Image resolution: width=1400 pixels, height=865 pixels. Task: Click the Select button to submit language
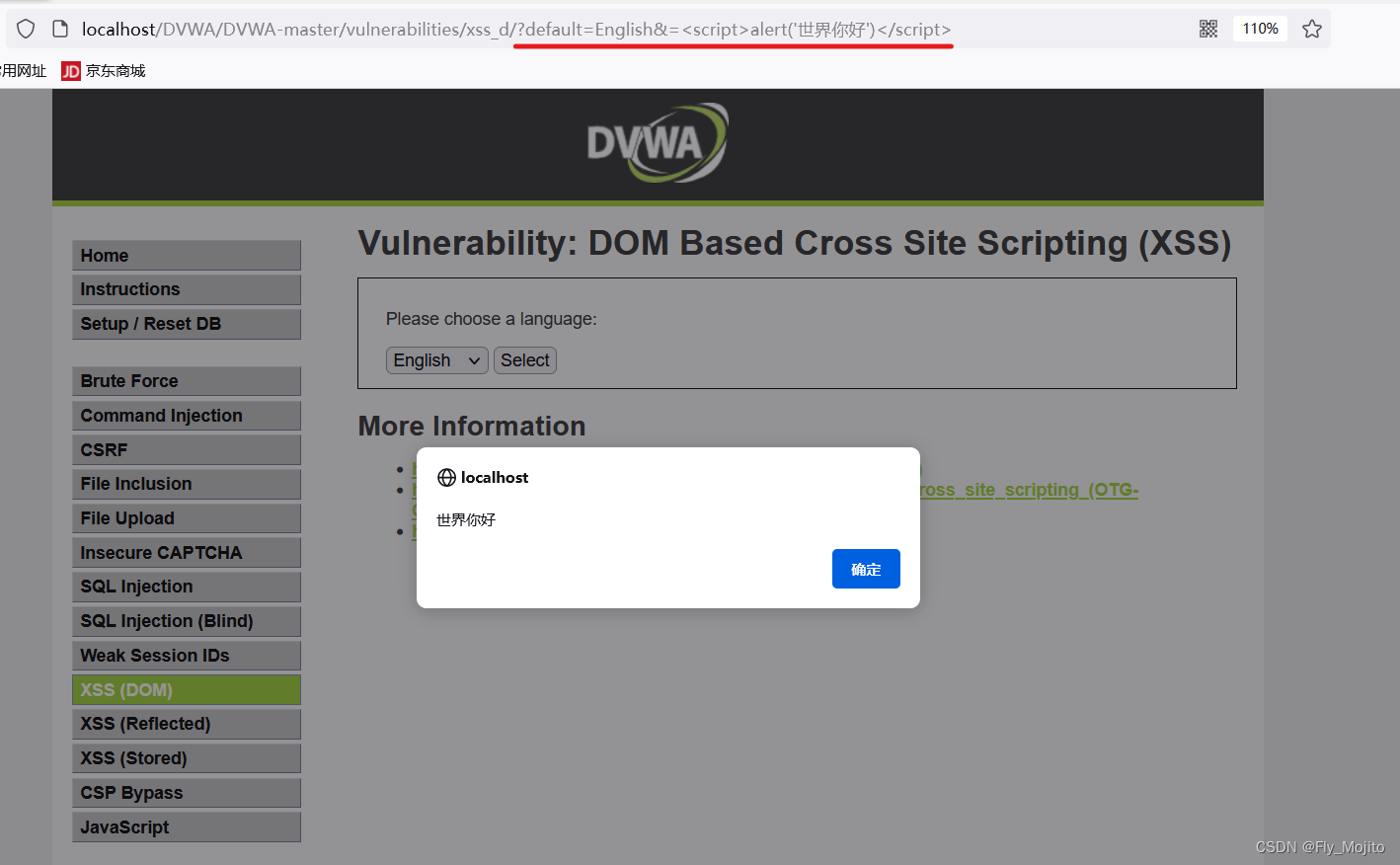[524, 359]
